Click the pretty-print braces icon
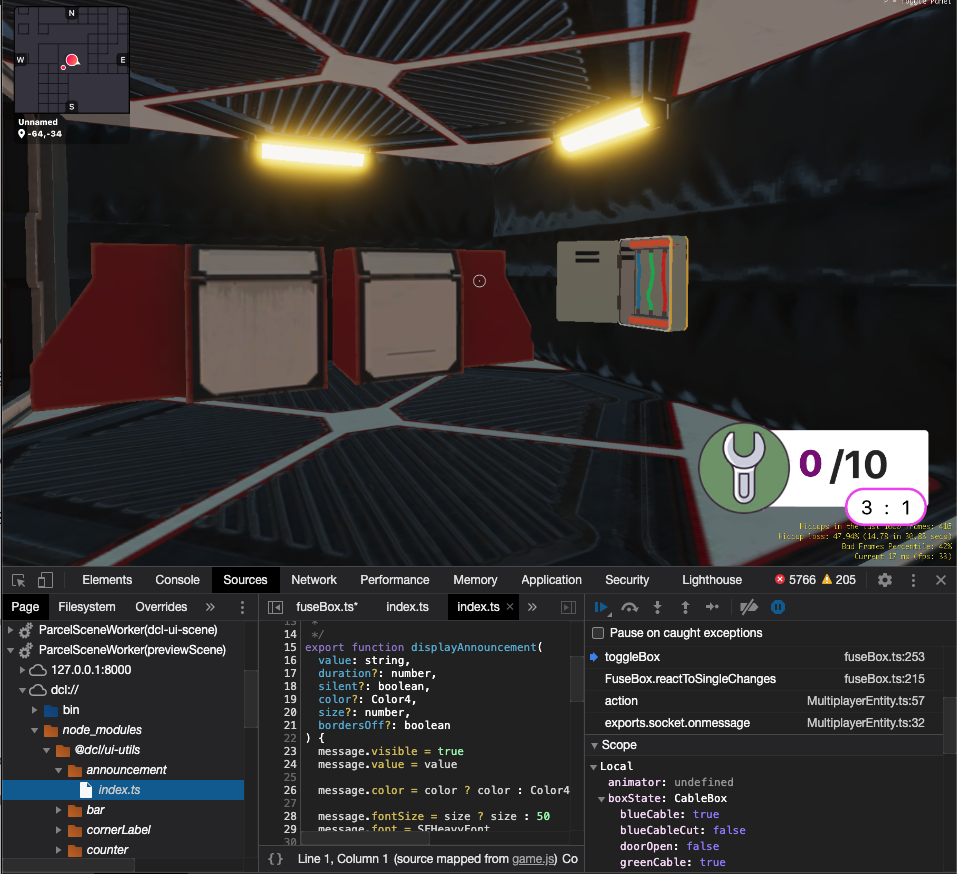Screen dimensions: 957x874 click(x=275, y=859)
